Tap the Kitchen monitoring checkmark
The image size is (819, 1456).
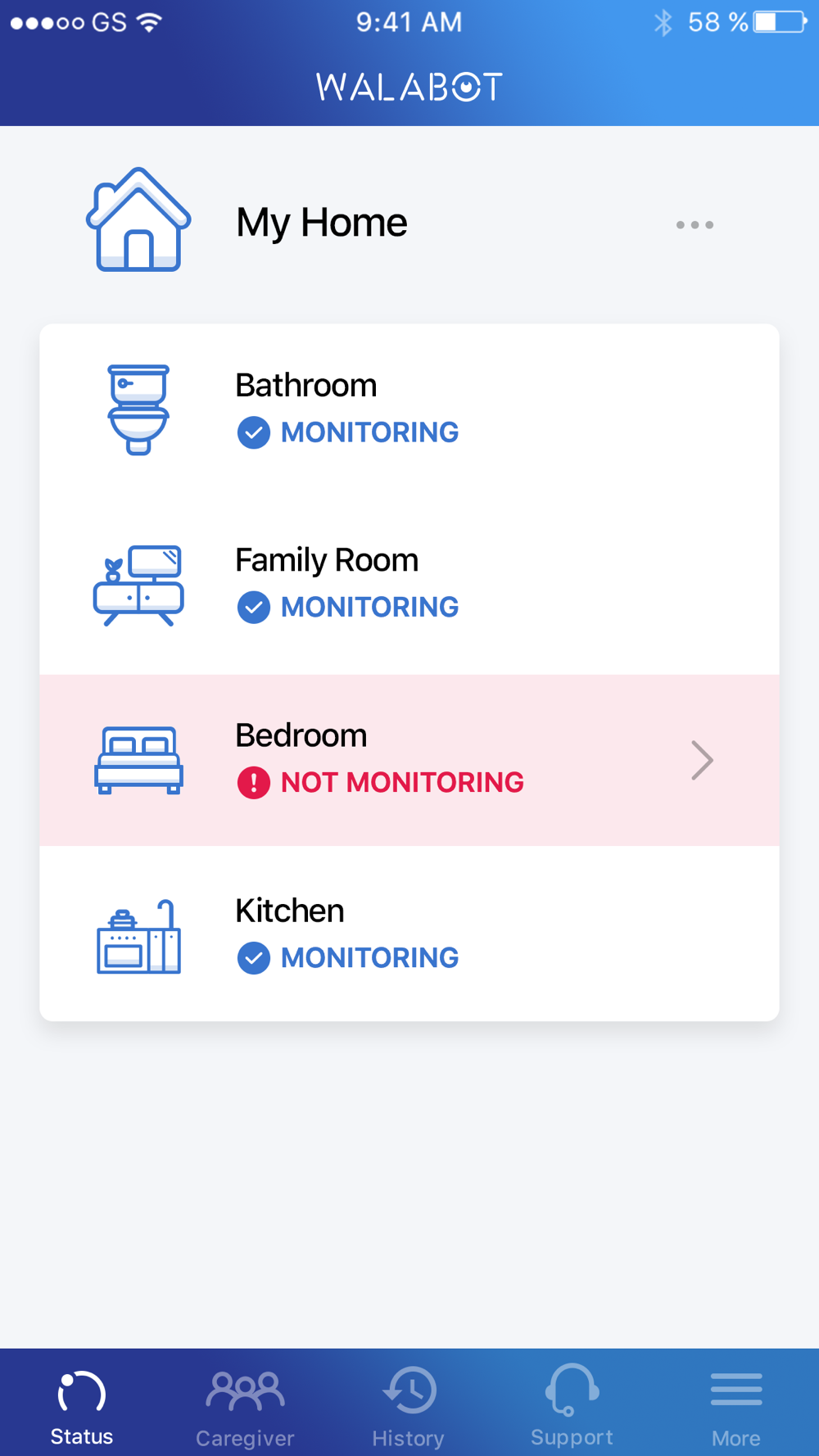254,957
